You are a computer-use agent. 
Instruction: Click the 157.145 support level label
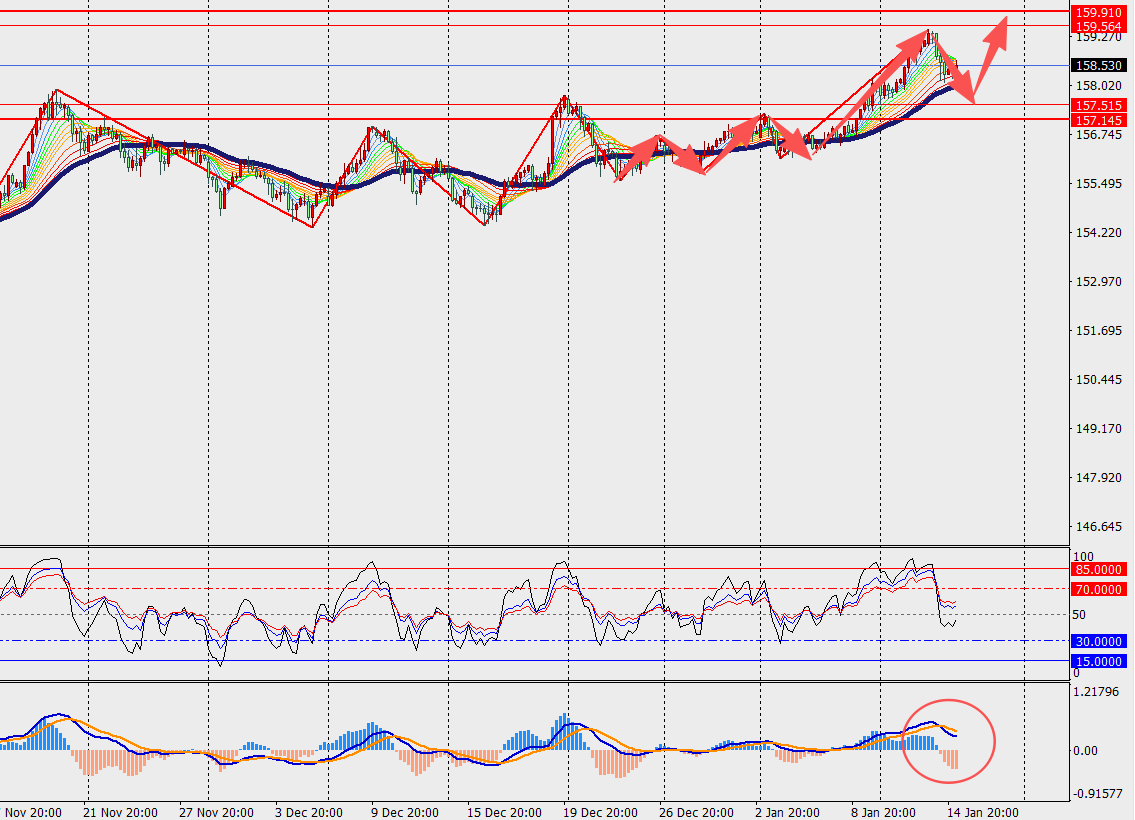coord(1097,120)
